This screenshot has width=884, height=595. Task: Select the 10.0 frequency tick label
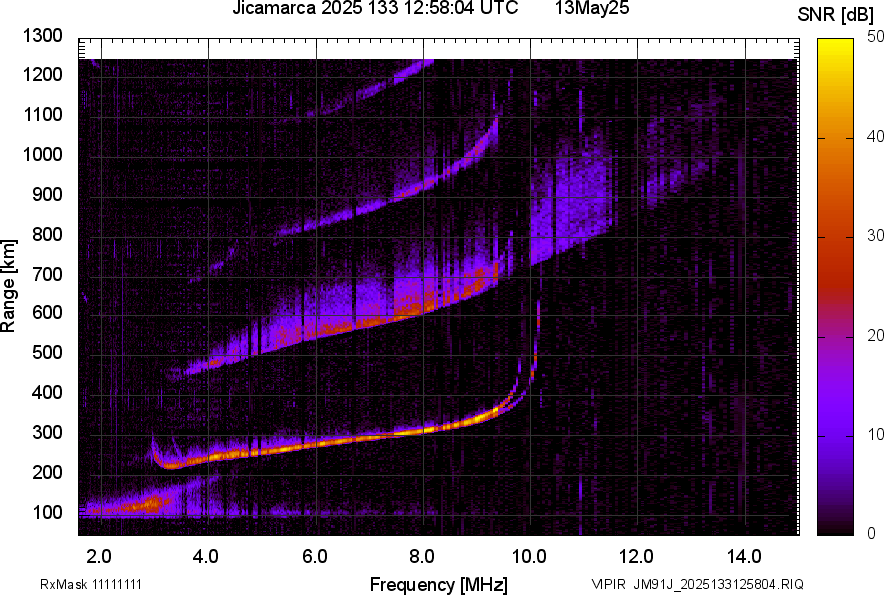click(529, 557)
